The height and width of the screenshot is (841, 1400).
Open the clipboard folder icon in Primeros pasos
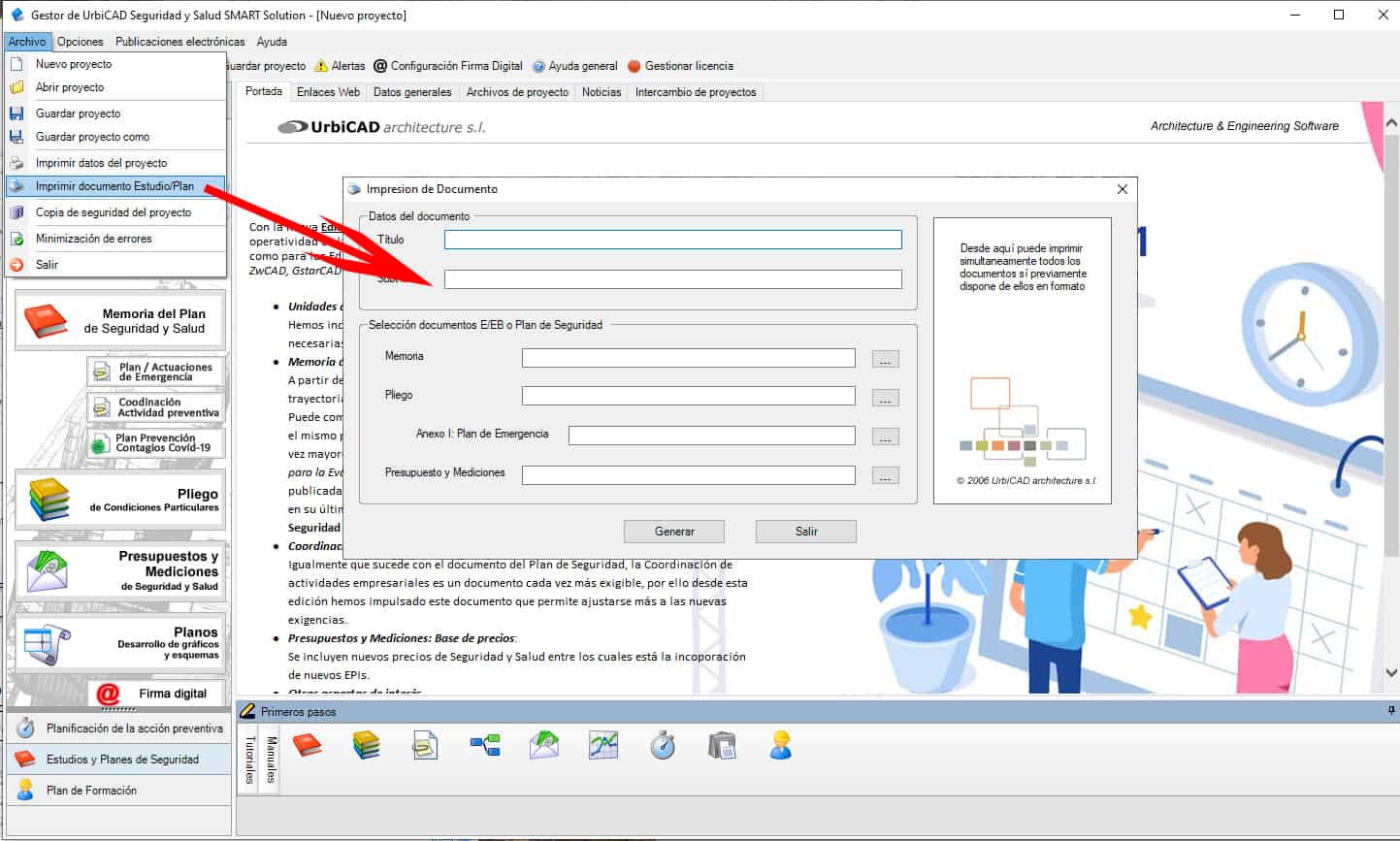tap(722, 745)
